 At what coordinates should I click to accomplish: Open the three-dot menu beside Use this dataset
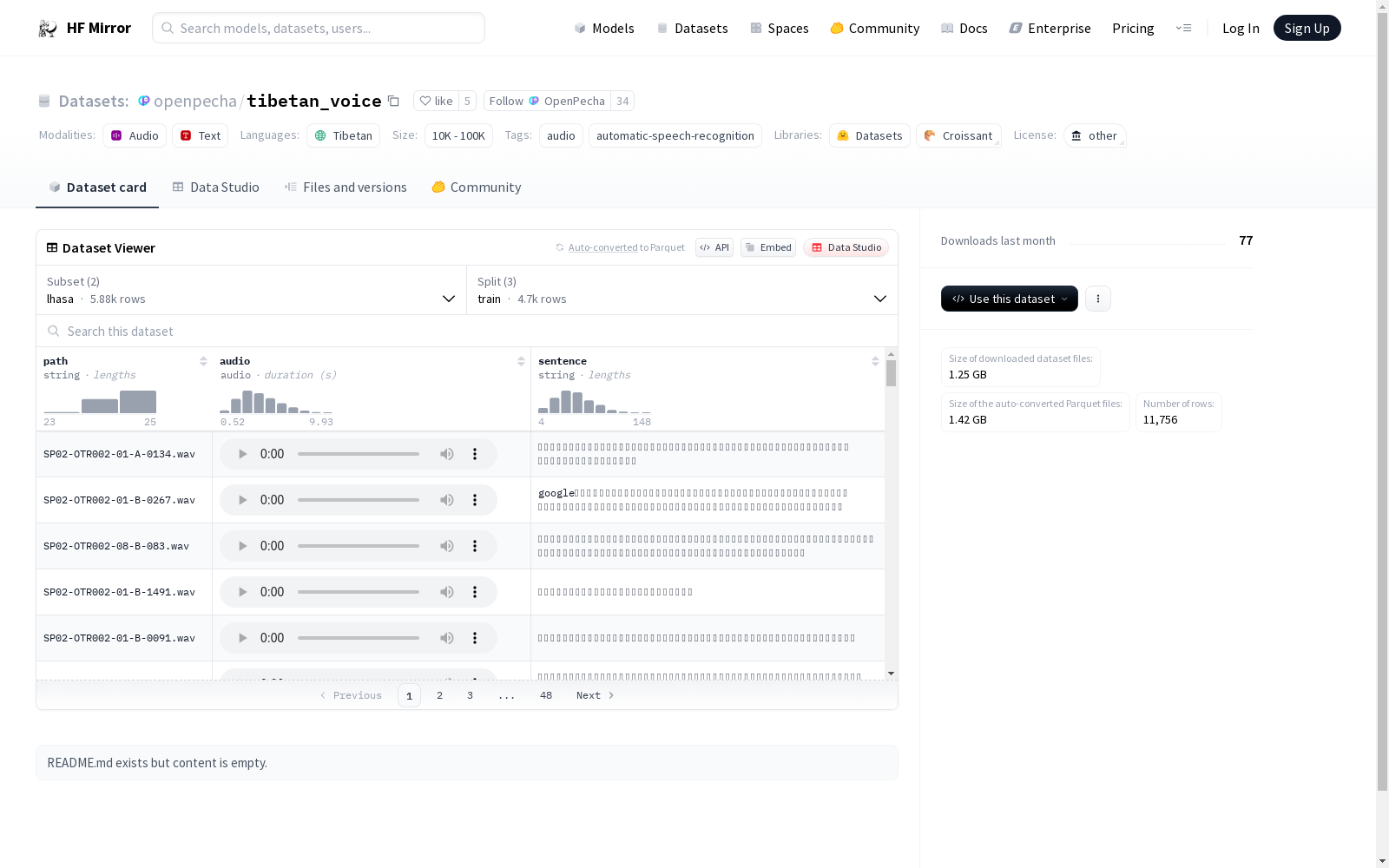point(1097,299)
